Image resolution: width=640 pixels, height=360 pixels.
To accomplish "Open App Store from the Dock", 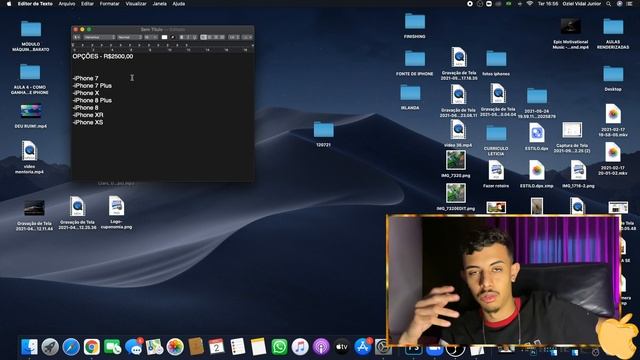I will 362,347.
